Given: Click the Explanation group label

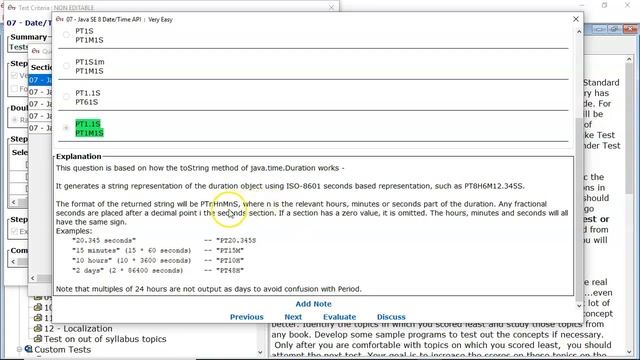Looking at the screenshot, I should click(78, 157).
